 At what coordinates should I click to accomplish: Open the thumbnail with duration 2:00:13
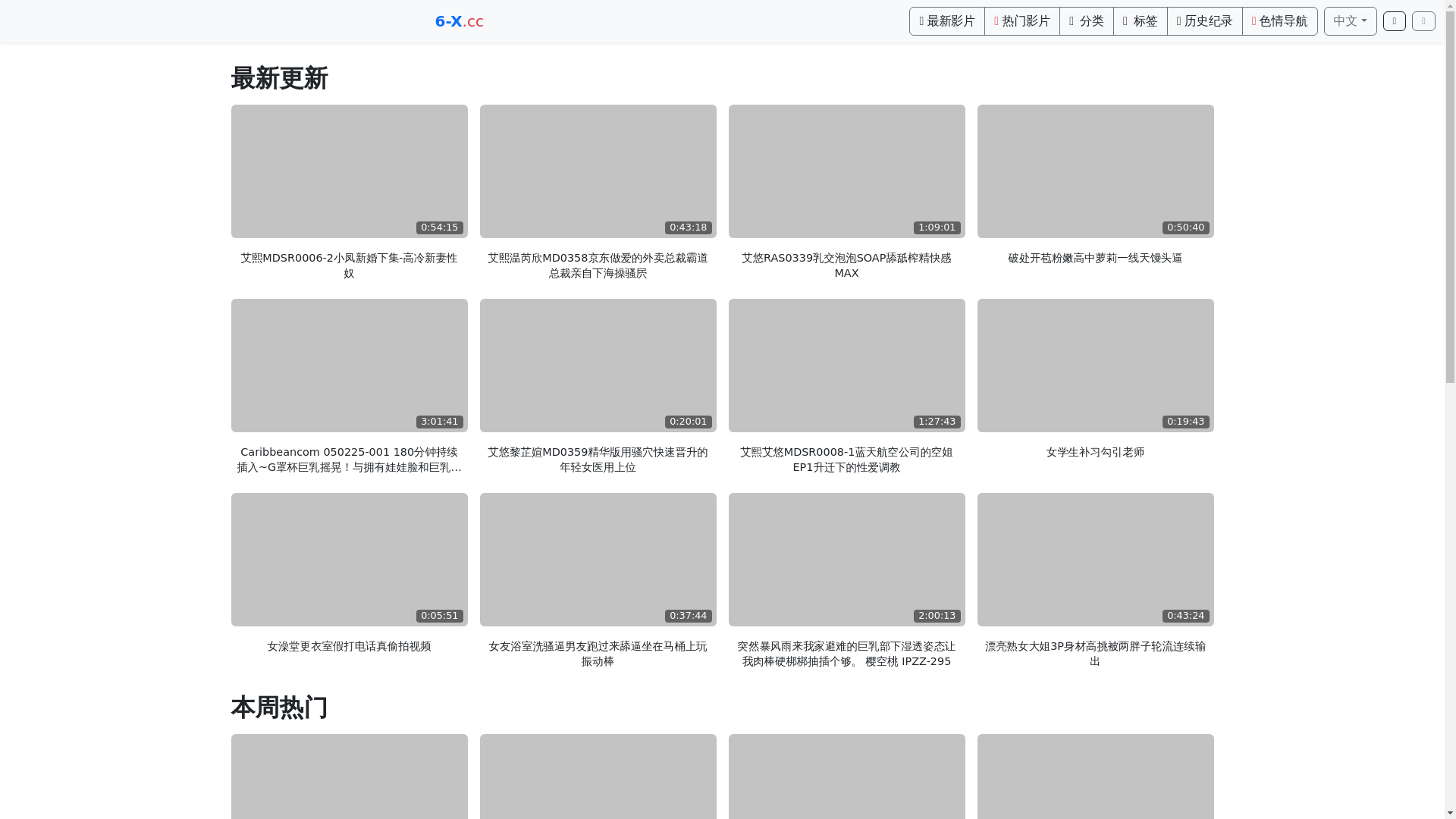click(846, 560)
